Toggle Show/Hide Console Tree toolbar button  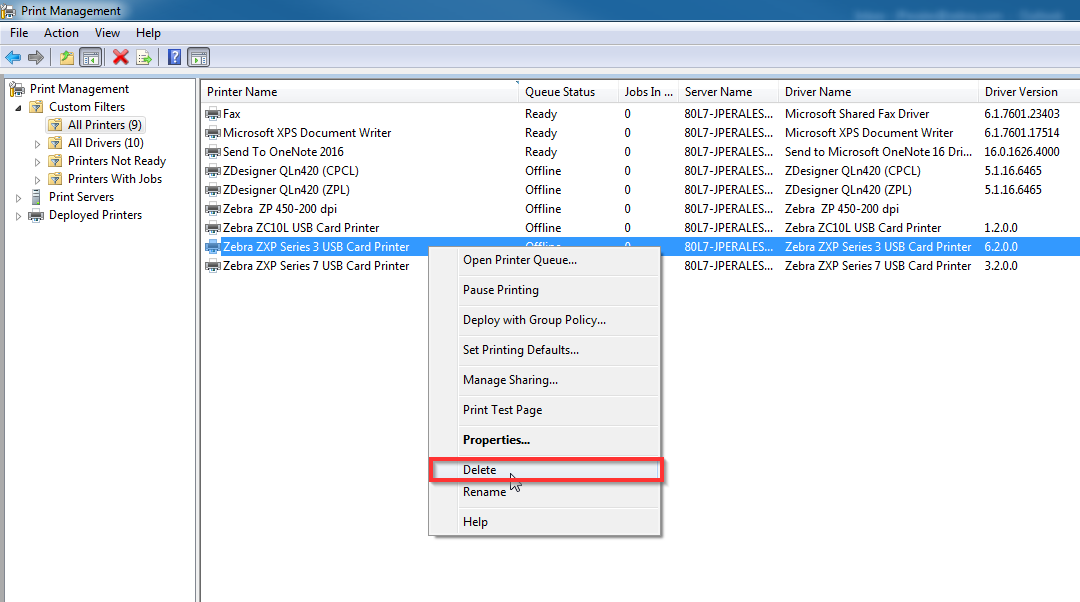91,58
